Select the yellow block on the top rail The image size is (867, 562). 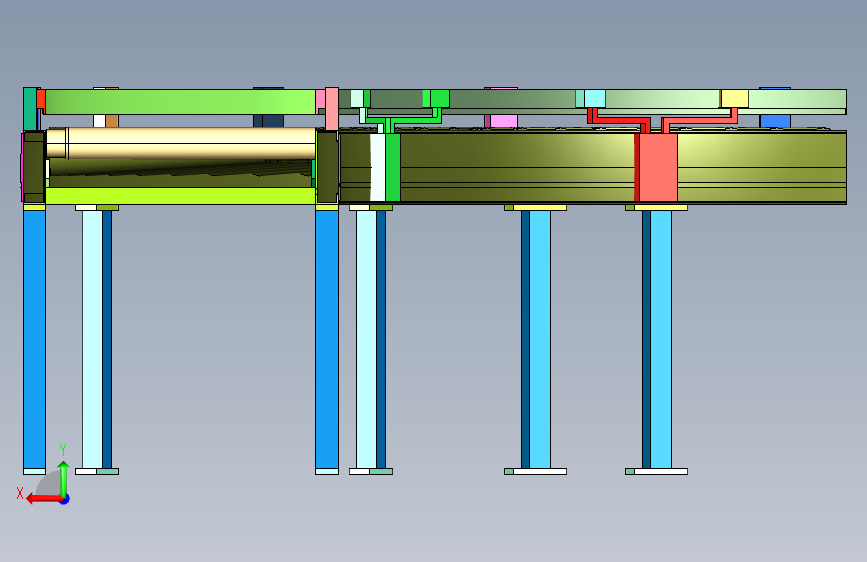(x=735, y=98)
